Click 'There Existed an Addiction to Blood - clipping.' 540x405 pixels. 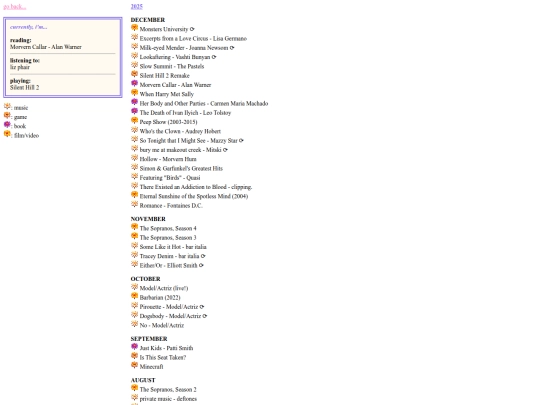196,187
